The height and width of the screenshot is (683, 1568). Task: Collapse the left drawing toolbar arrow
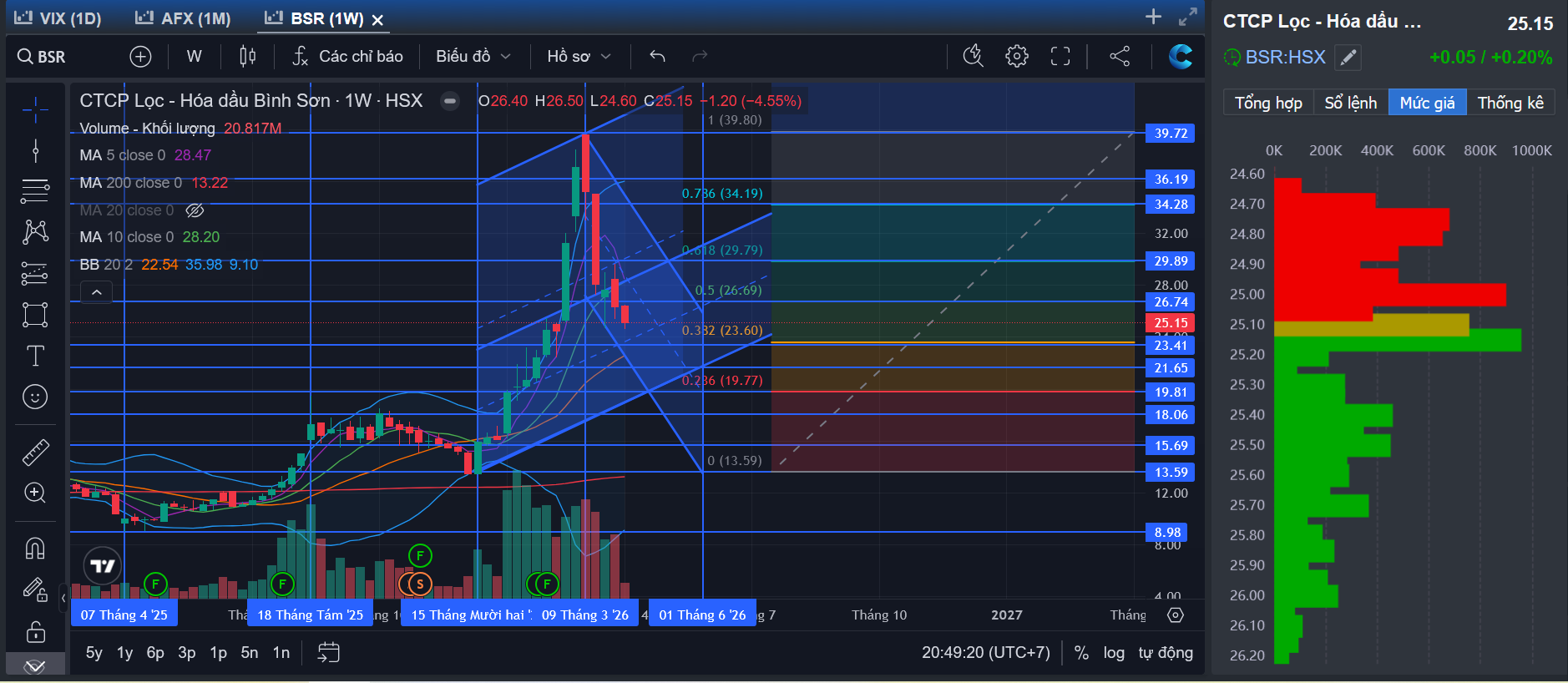(x=63, y=598)
